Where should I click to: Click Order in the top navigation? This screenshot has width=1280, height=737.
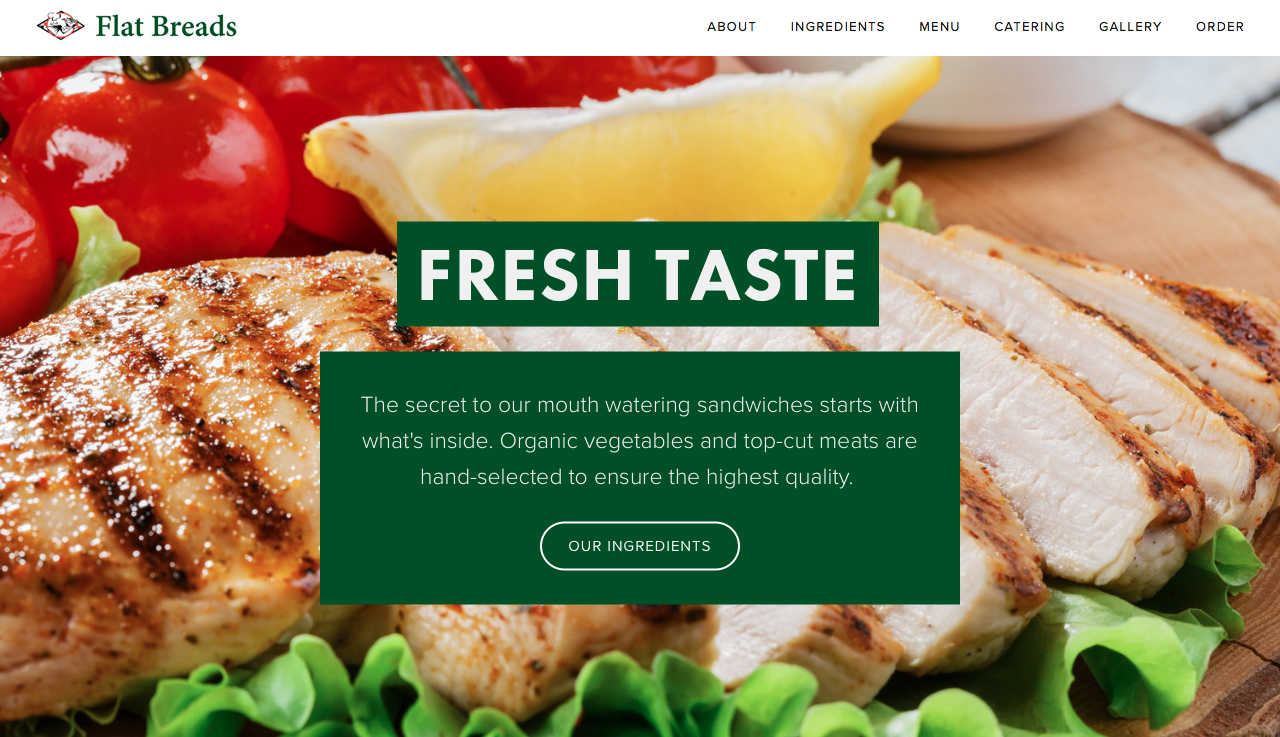(x=1220, y=27)
